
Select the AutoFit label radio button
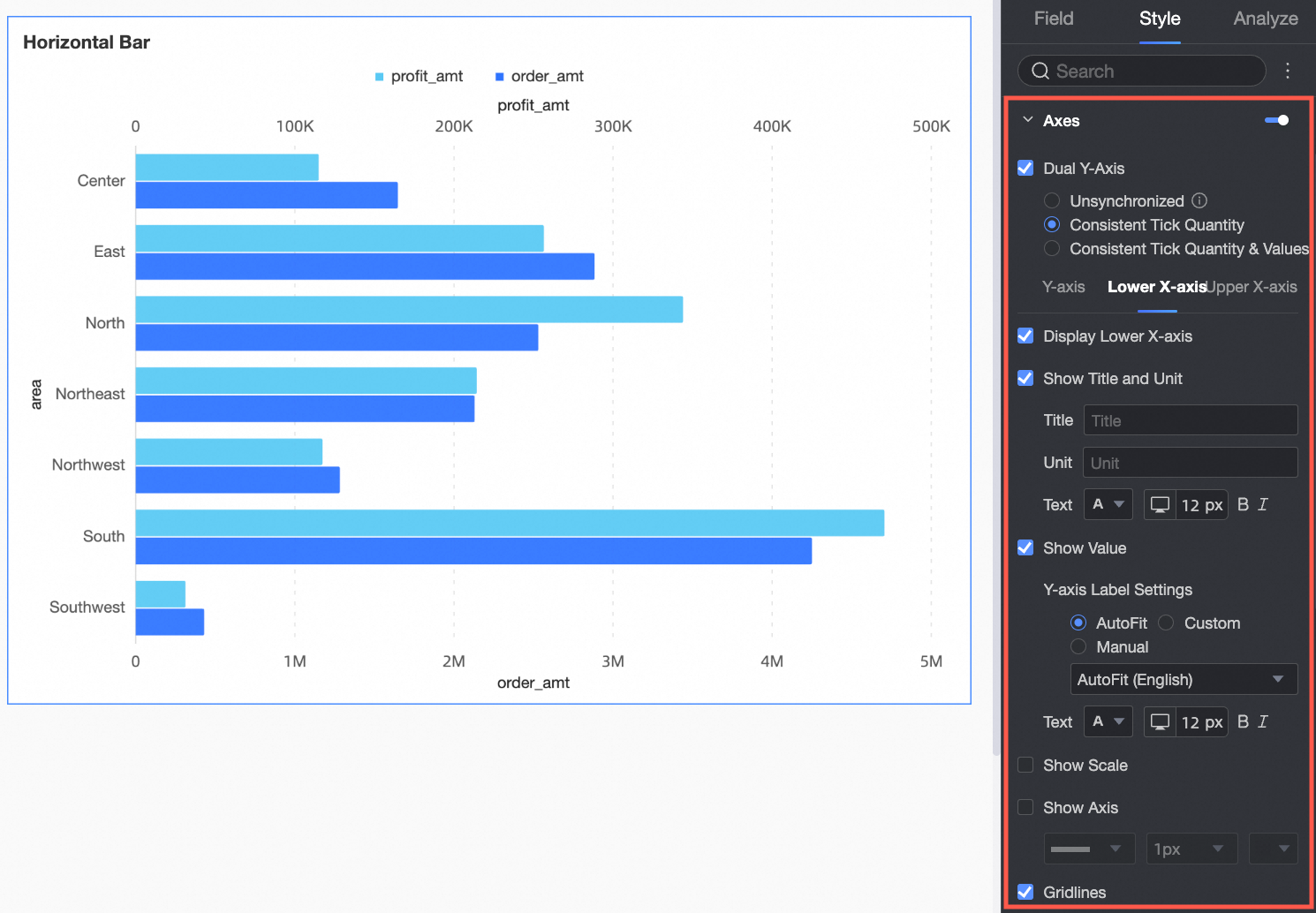coord(1078,622)
